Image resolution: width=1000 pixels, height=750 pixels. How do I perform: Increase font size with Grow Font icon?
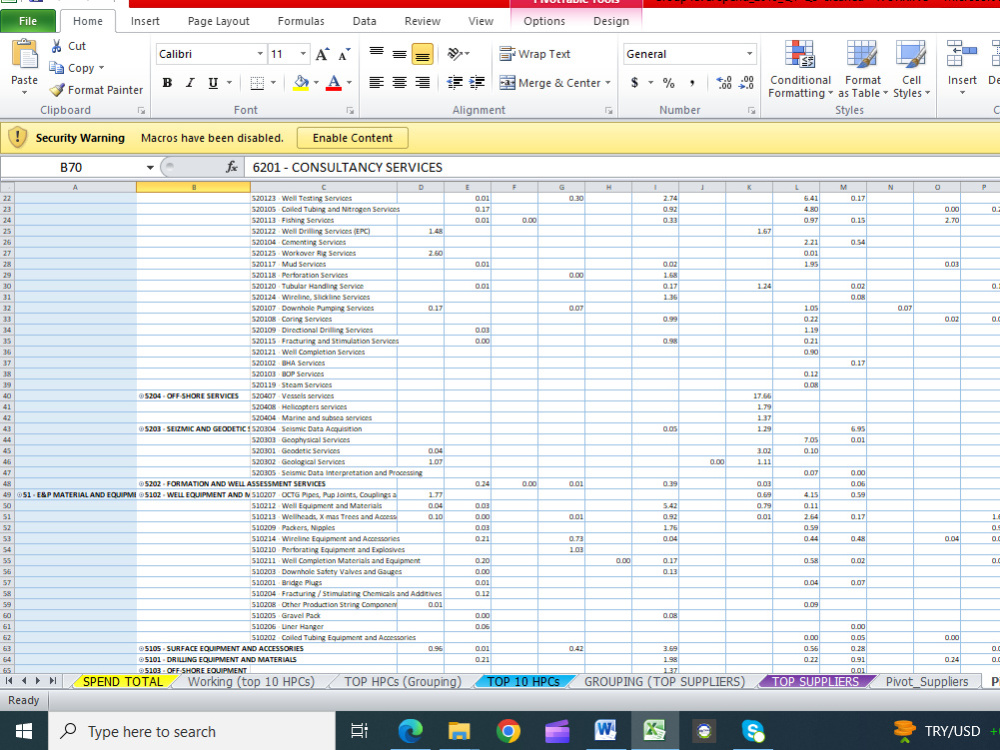[x=322, y=54]
